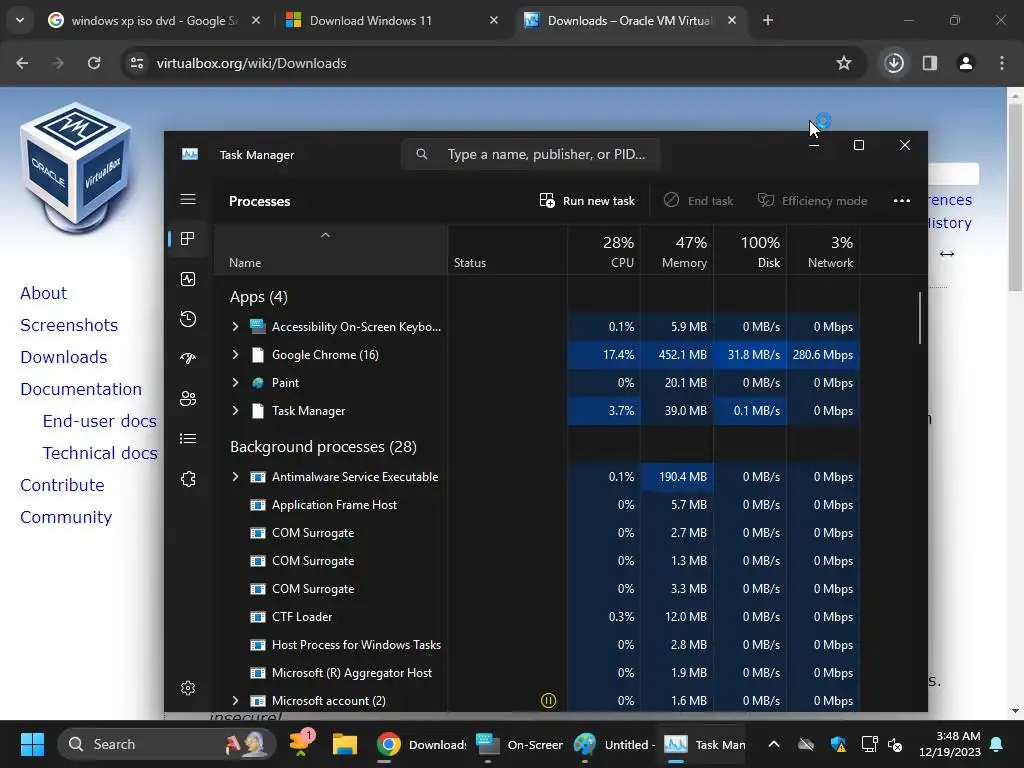Click Run new task button

click(586, 200)
